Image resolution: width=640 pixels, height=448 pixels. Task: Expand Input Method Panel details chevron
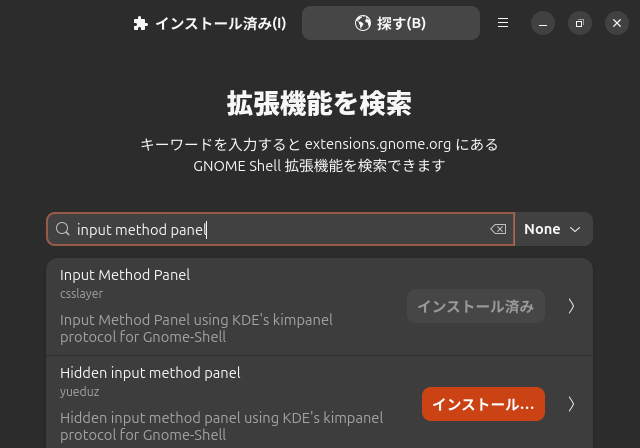(571, 306)
